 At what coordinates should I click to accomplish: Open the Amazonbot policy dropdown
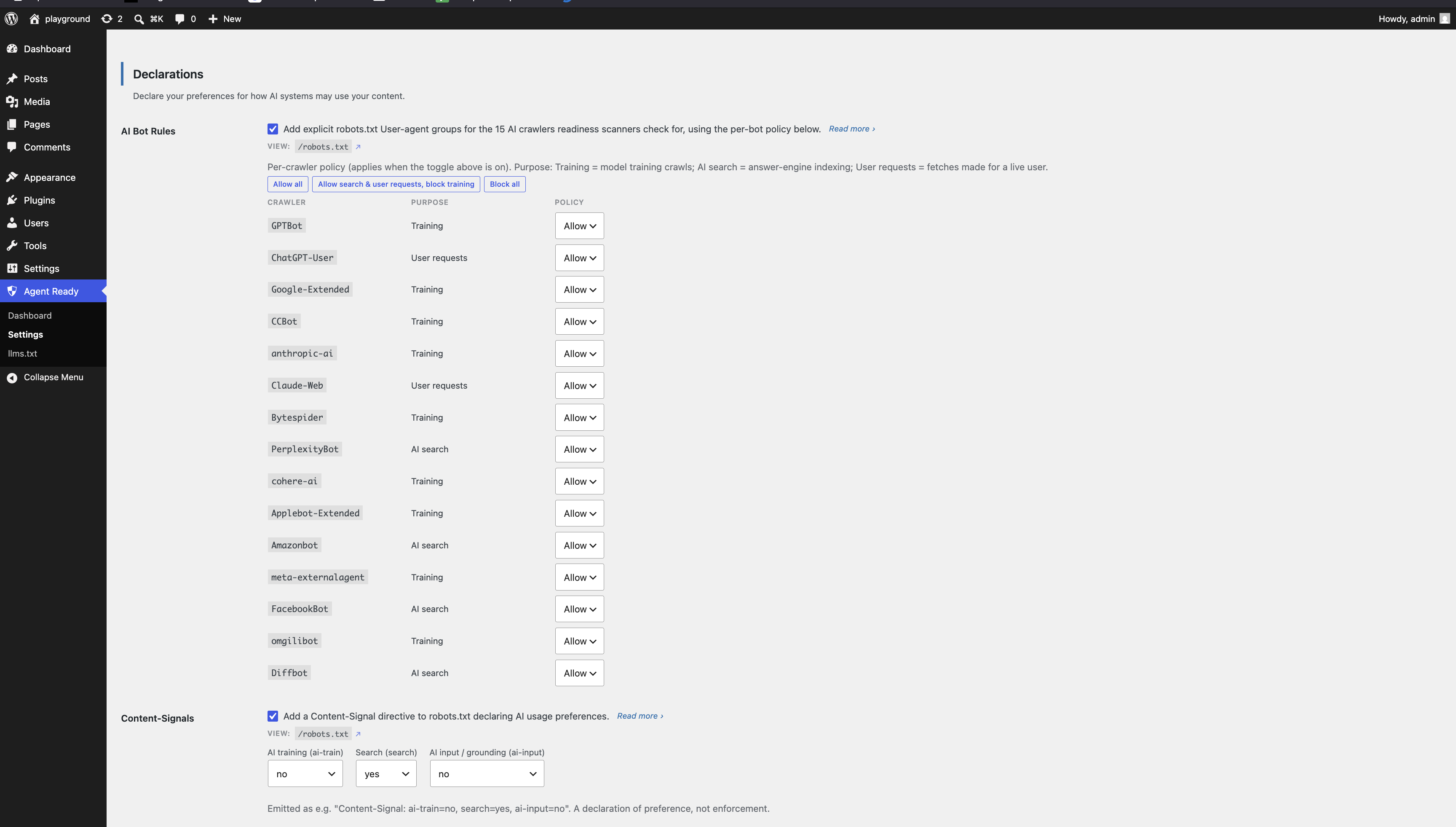580,545
